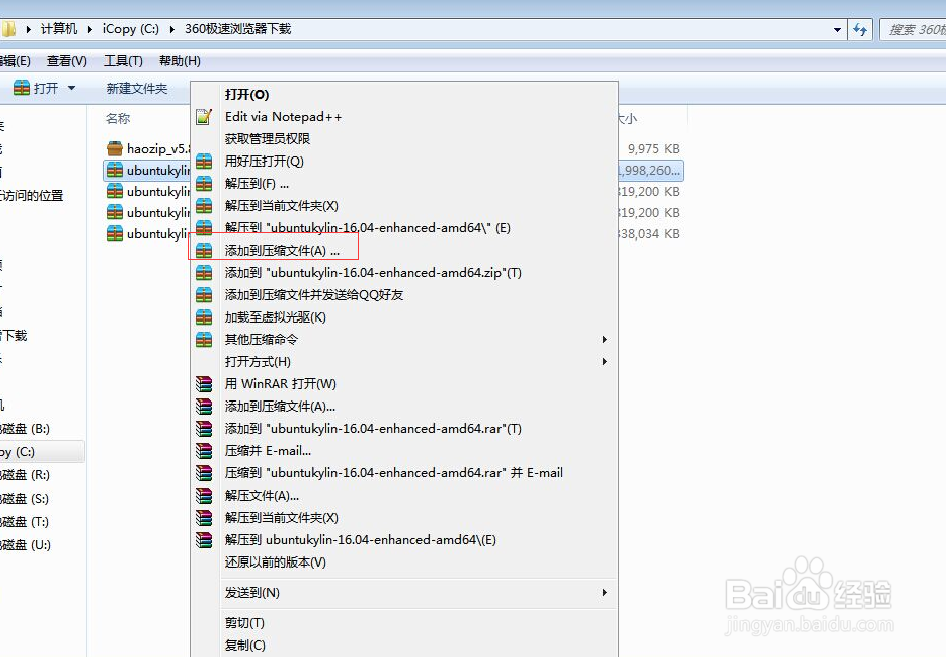The image size is (946, 657).
Task: Click the haozip_v5 file icon
Action: pos(115,148)
